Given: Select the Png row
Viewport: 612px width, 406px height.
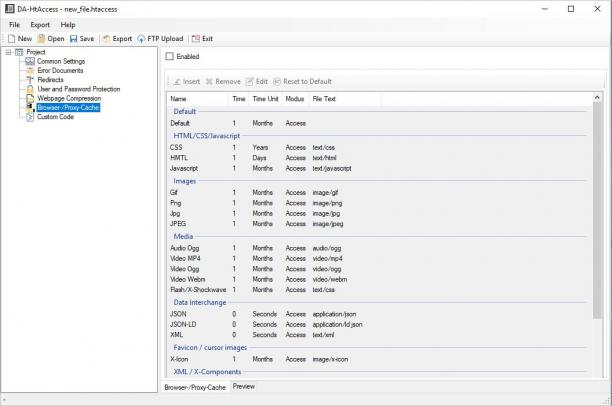Looking at the screenshot, I should 377,203.
